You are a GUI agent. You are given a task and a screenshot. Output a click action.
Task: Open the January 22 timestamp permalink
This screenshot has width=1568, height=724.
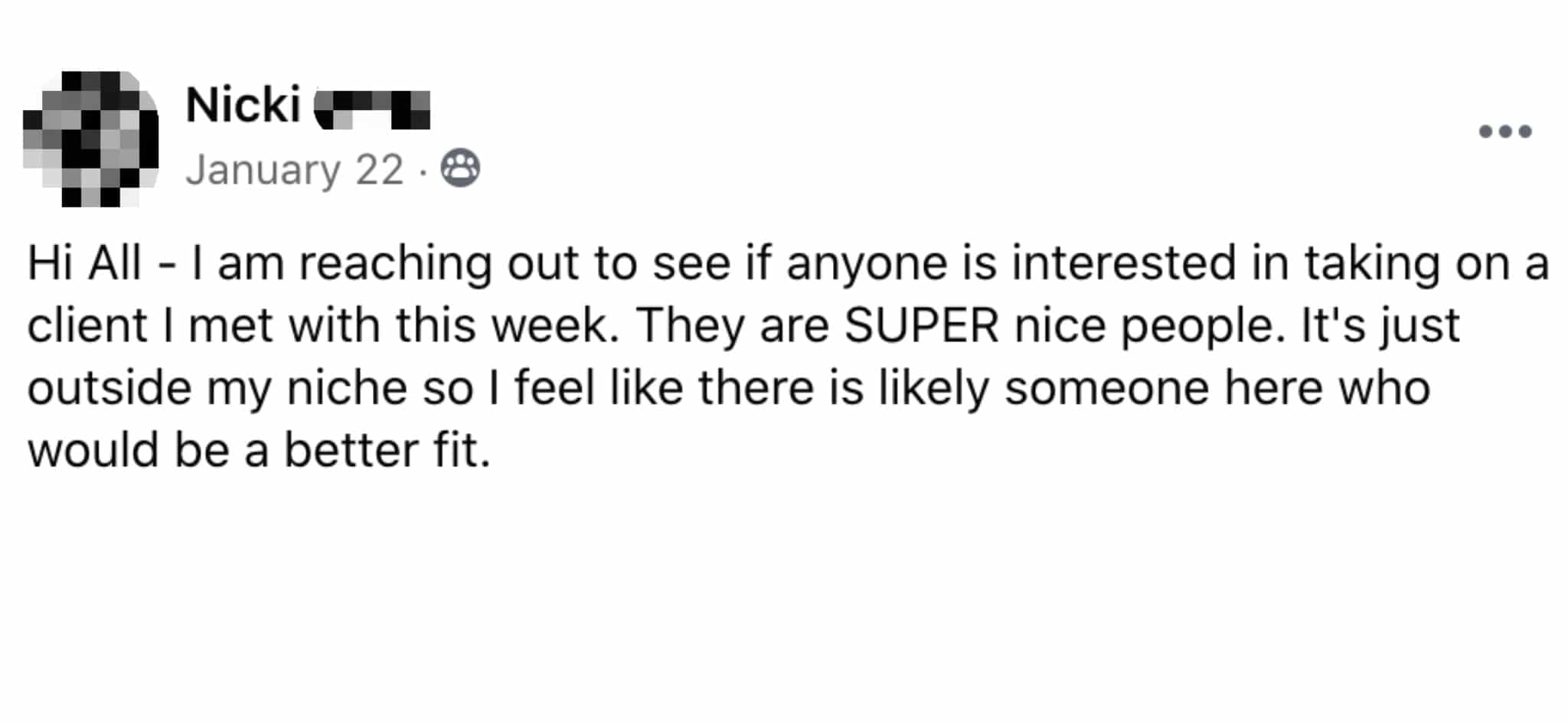[x=294, y=169]
